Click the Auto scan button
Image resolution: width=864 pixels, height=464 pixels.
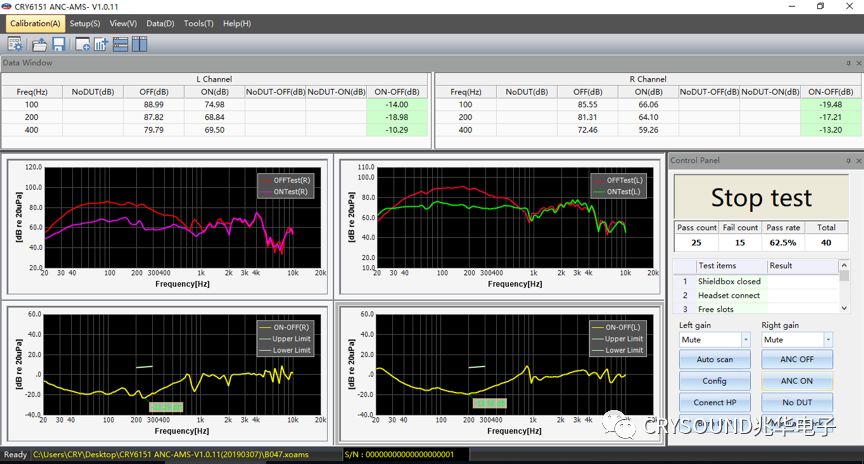(714, 359)
